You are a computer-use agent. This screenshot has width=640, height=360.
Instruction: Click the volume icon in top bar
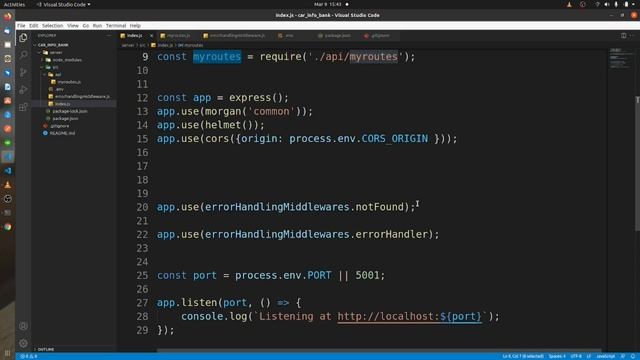click(607, 4)
